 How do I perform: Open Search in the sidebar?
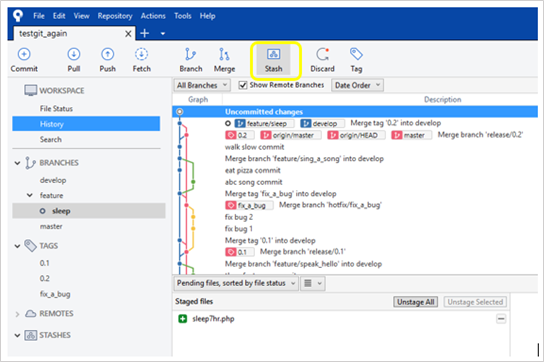coord(51,140)
